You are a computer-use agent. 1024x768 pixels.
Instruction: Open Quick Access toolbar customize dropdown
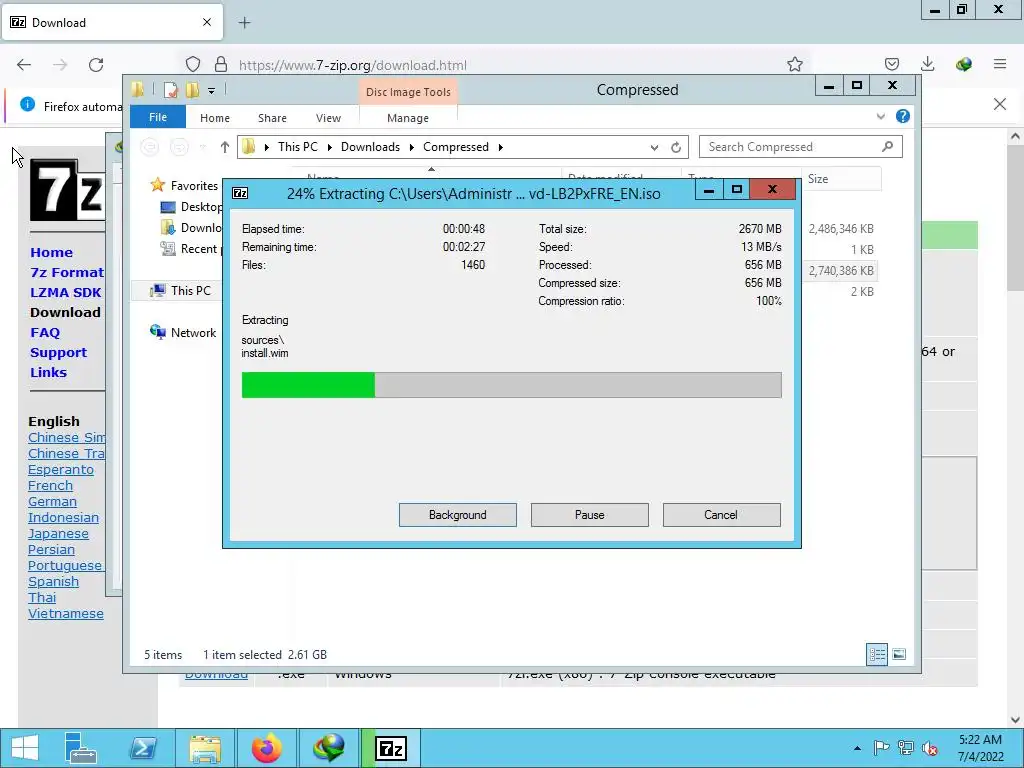pyautogui.click(x=212, y=91)
